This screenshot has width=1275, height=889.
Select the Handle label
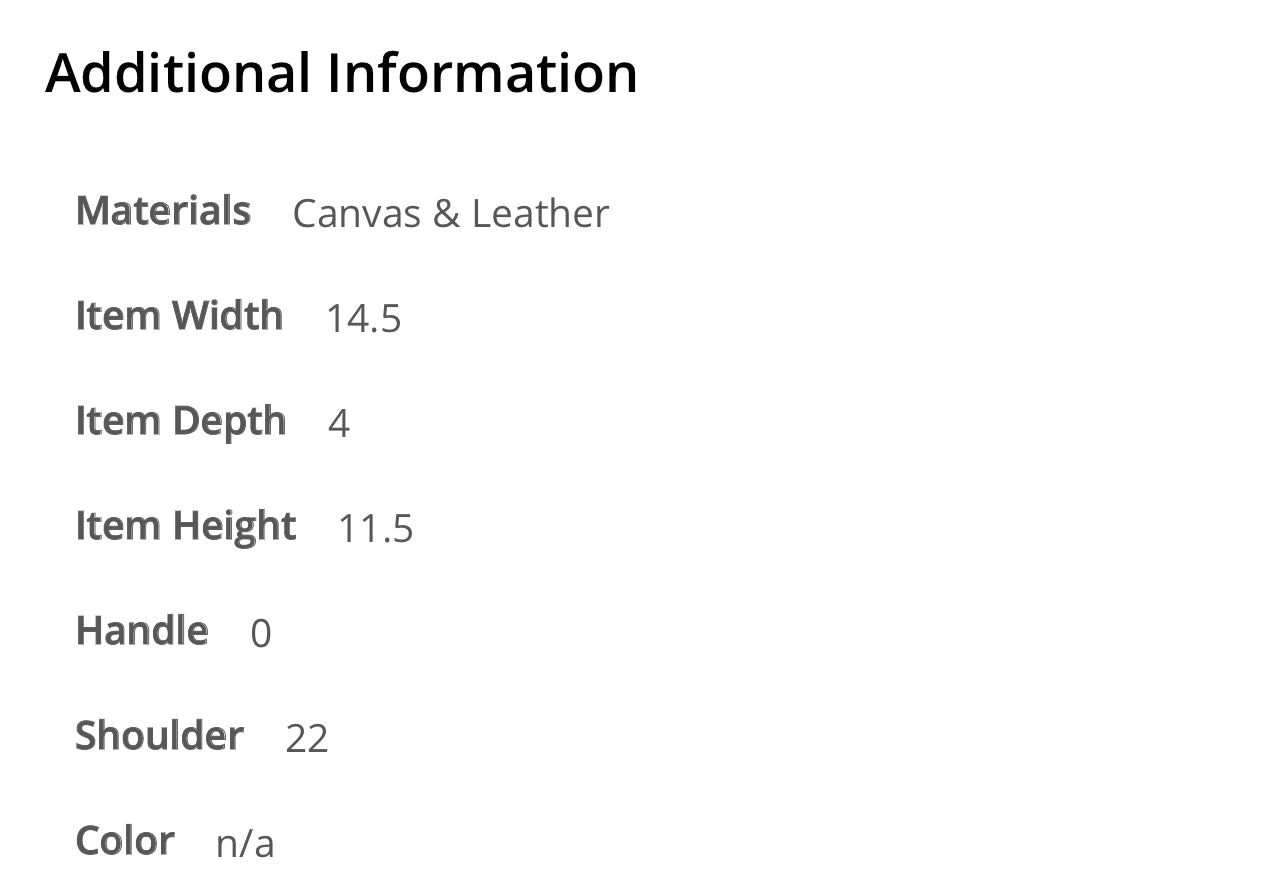142,631
